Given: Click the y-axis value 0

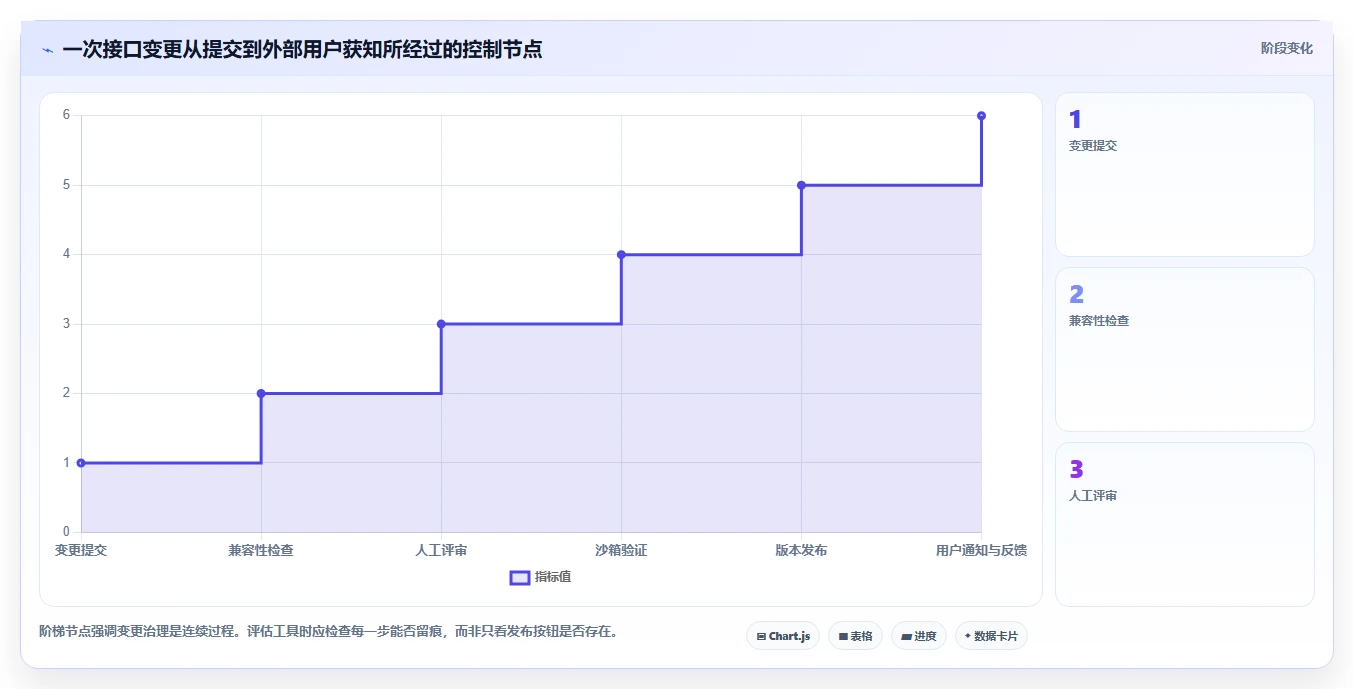Looking at the screenshot, I should (x=66, y=532).
